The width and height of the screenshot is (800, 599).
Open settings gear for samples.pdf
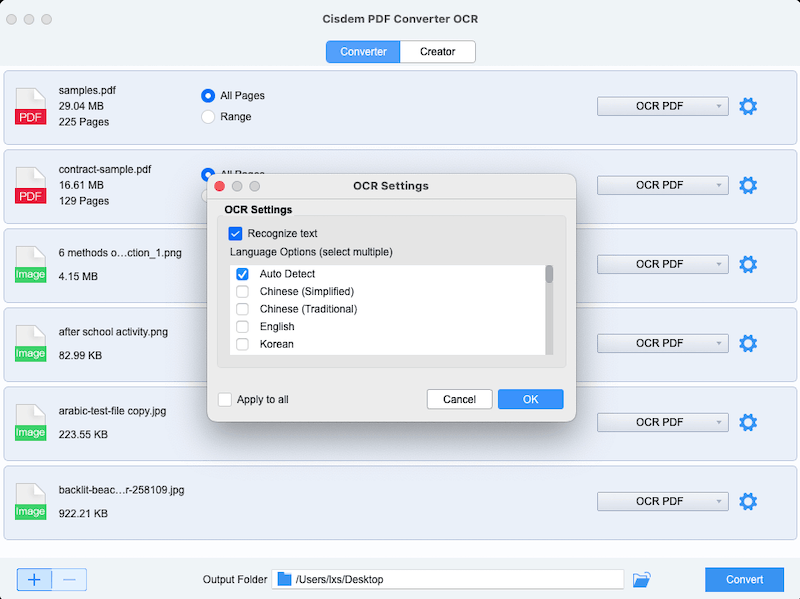(748, 106)
